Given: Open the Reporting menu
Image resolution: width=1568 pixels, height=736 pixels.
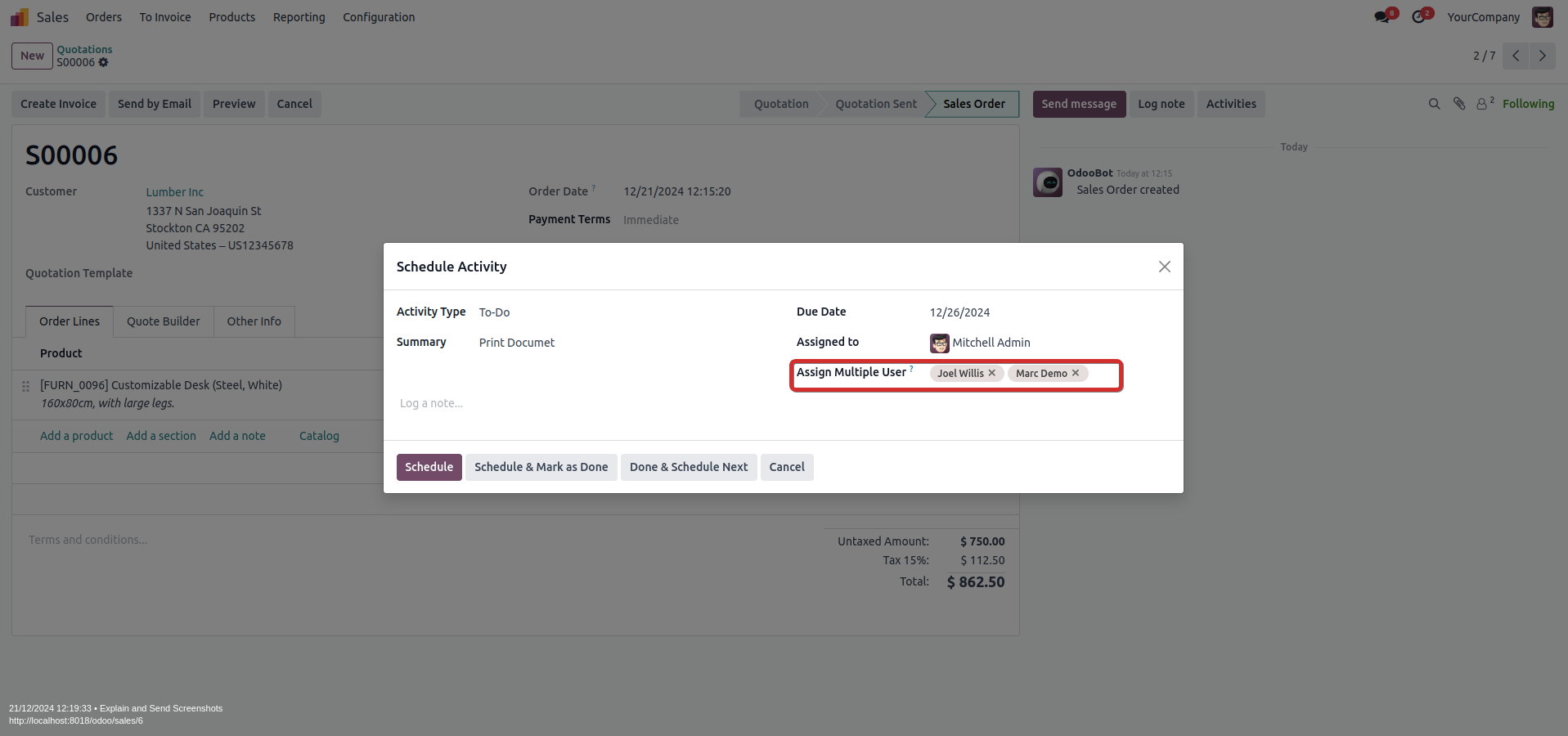Looking at the screenshot, I should pyautogui.click(x=299, y=17).
